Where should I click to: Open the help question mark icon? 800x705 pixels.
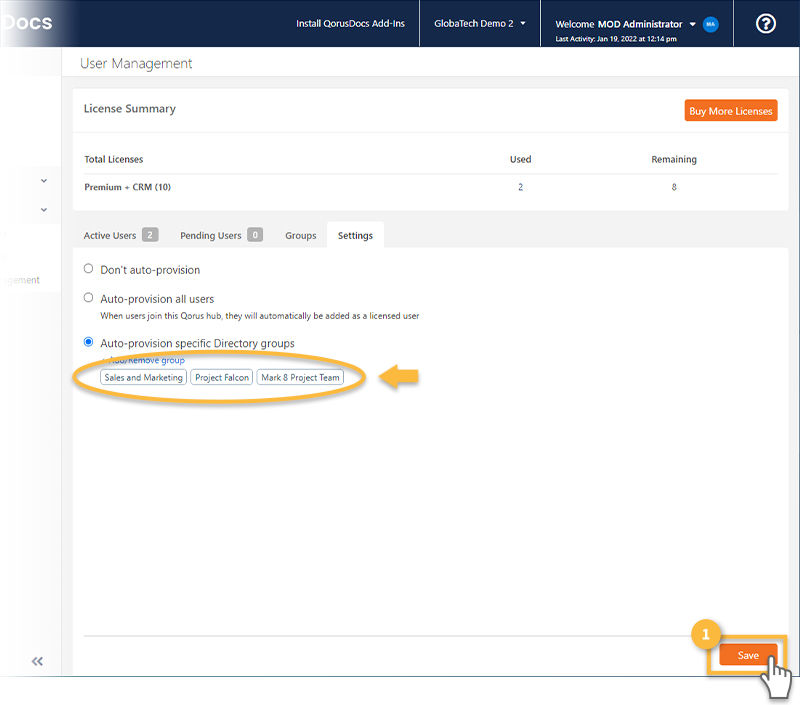tap(766, 24)
